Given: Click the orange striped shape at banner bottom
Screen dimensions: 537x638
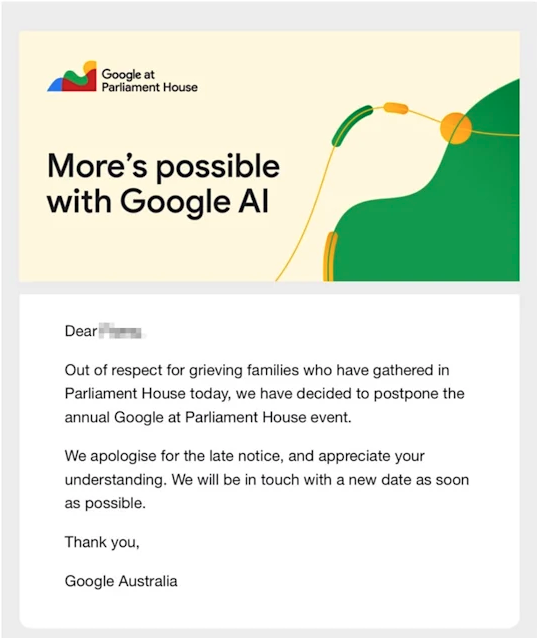Looking at the screenshot, I should click(330, 256).
